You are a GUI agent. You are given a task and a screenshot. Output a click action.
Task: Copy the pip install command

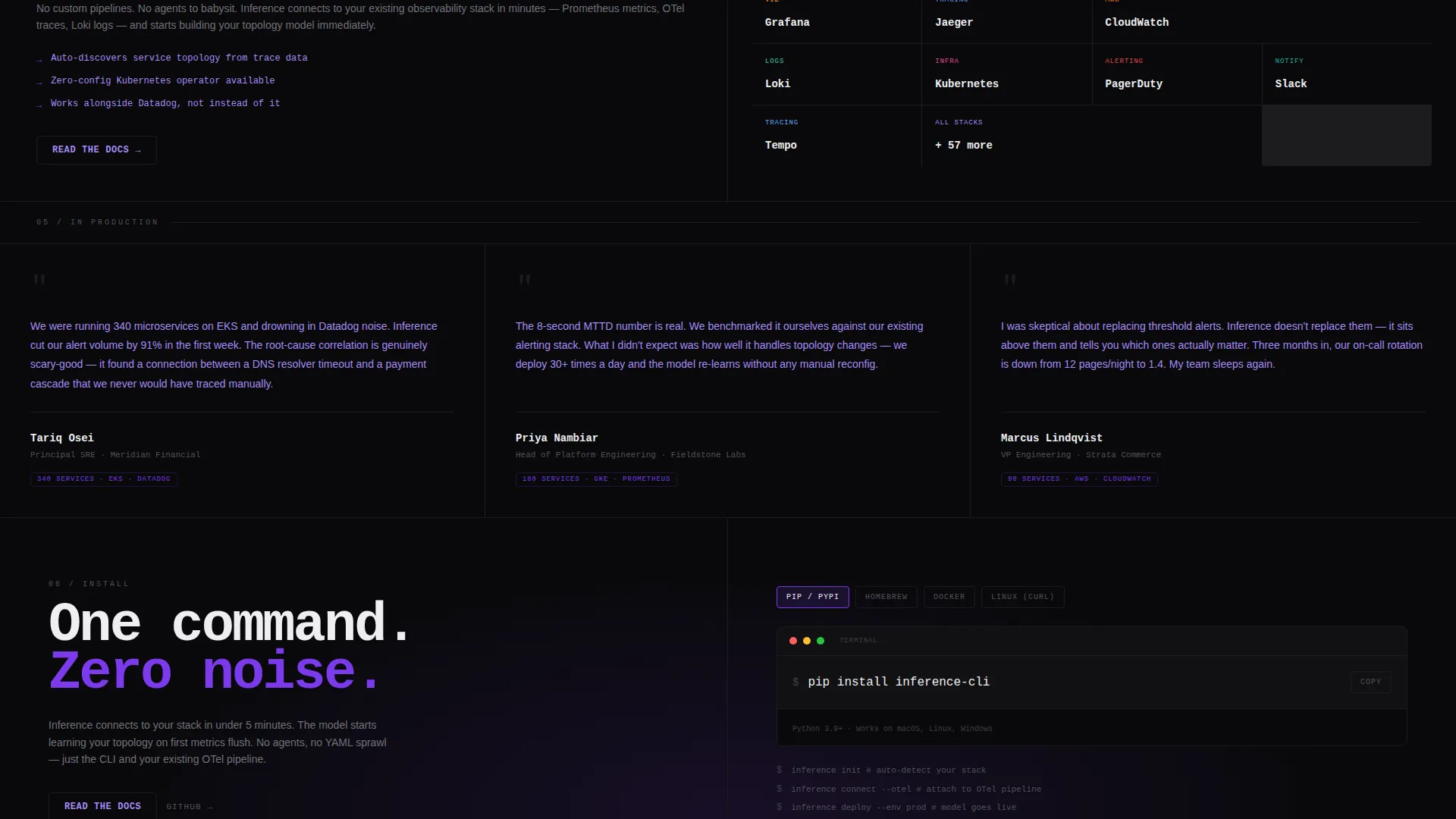pos(1370,682)
